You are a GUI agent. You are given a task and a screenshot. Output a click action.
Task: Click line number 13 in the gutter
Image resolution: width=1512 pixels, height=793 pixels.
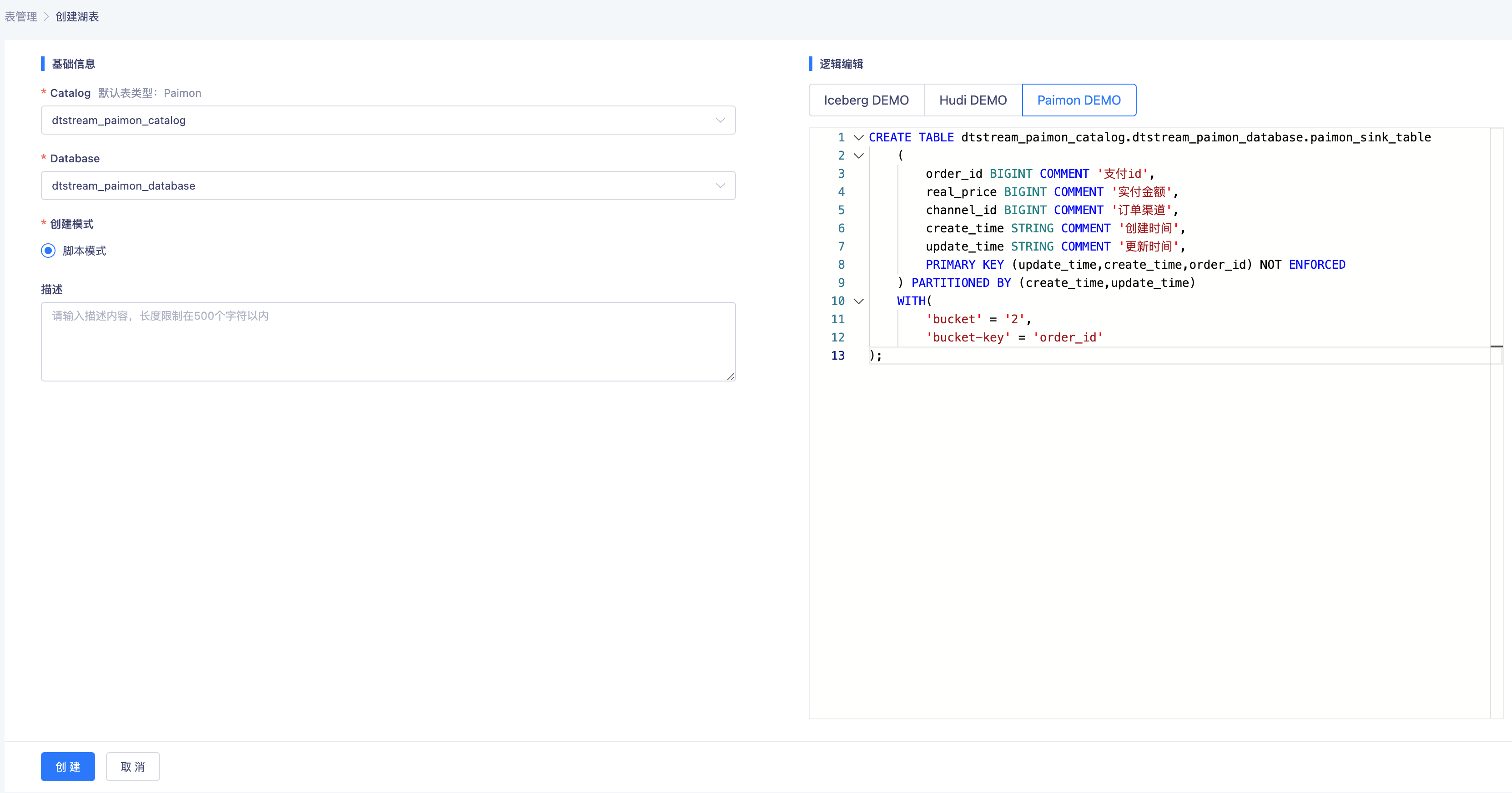(x=837, y=356)
